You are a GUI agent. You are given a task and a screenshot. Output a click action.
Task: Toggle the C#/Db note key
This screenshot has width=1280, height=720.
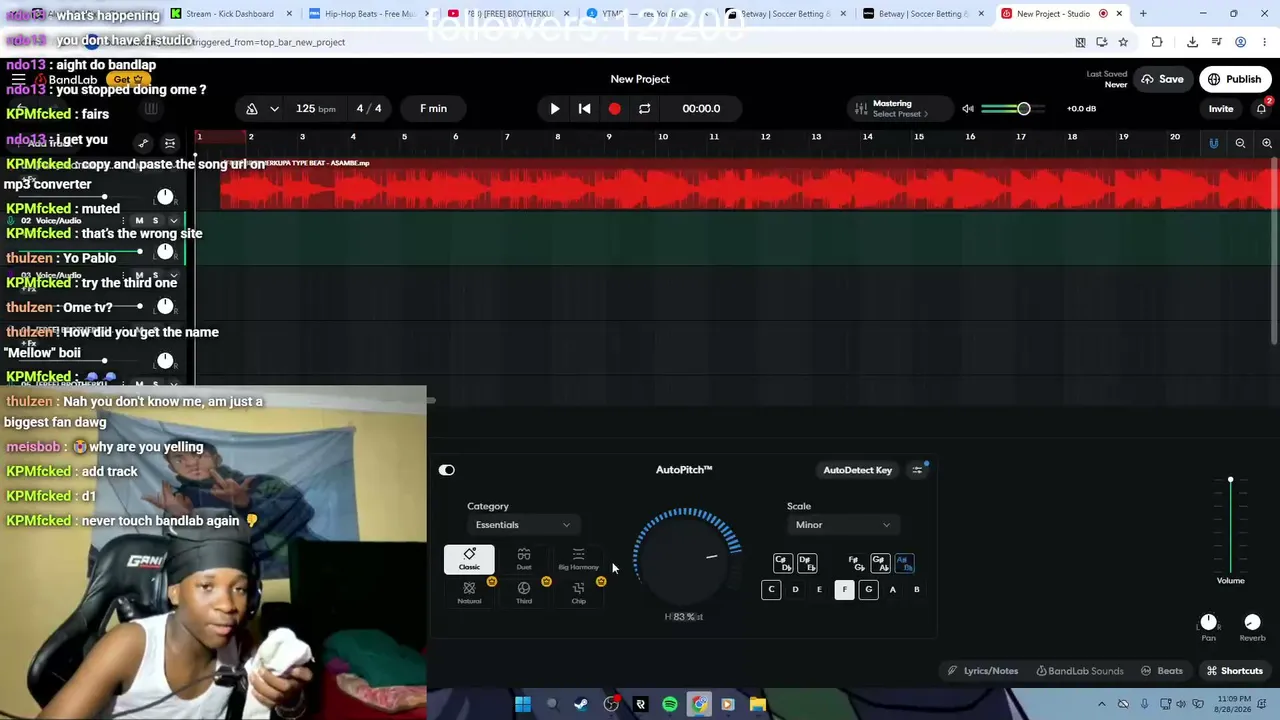tap(783, 564)
